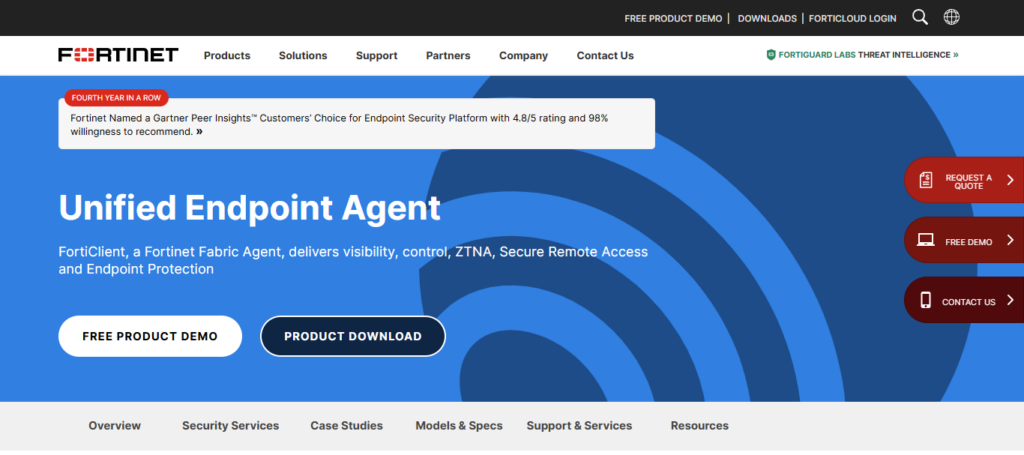Open Contact Us in the main navigation
This screenshot has width=1024, height=455.
coord(605,55)
